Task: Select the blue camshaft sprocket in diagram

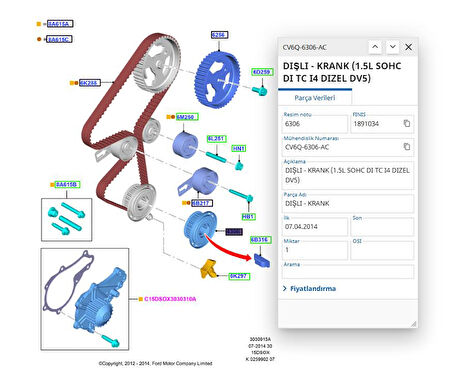Action: click(217, 80)
